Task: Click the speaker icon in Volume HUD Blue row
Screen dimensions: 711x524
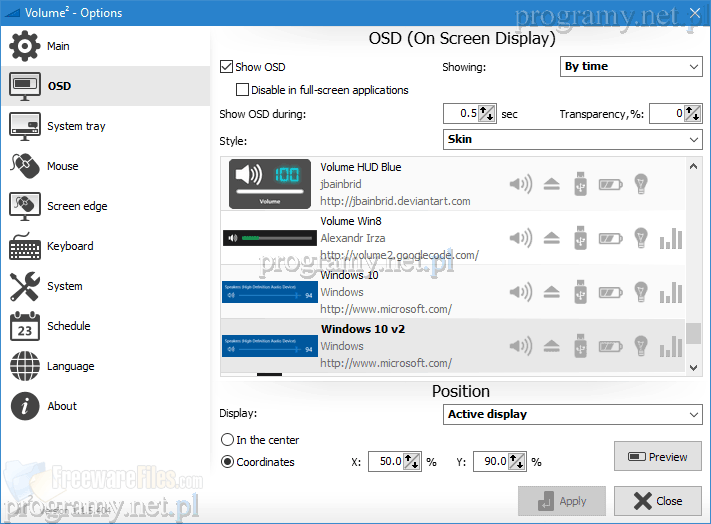Action: [520, 184]
